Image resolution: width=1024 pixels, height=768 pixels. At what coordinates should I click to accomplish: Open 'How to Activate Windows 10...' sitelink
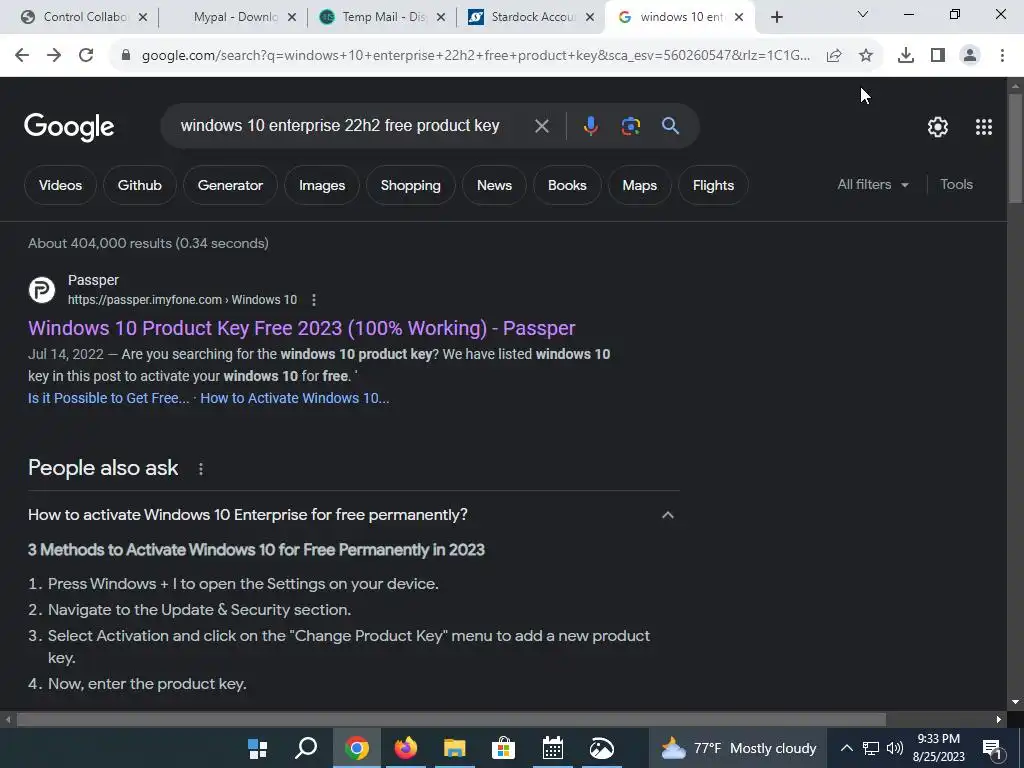click(x=295, y=398)
